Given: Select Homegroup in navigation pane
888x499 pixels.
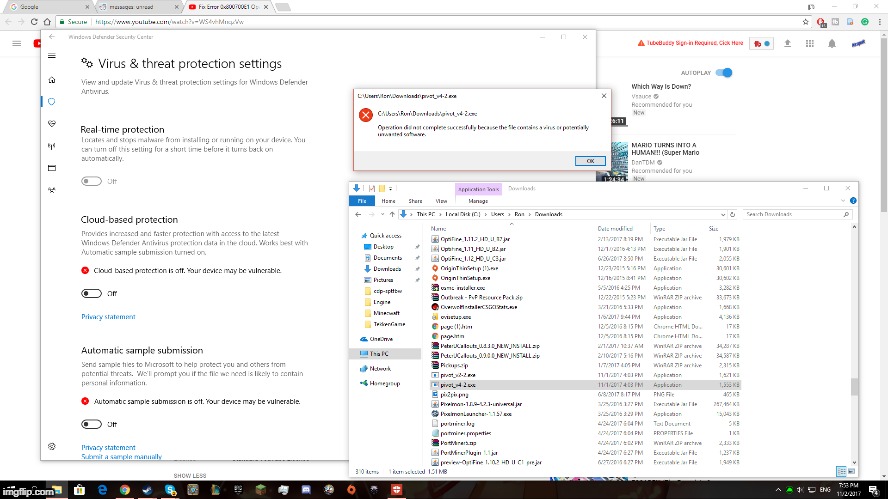Looking at the screenshot, I should pyautogui.click(x=385, y=383).
